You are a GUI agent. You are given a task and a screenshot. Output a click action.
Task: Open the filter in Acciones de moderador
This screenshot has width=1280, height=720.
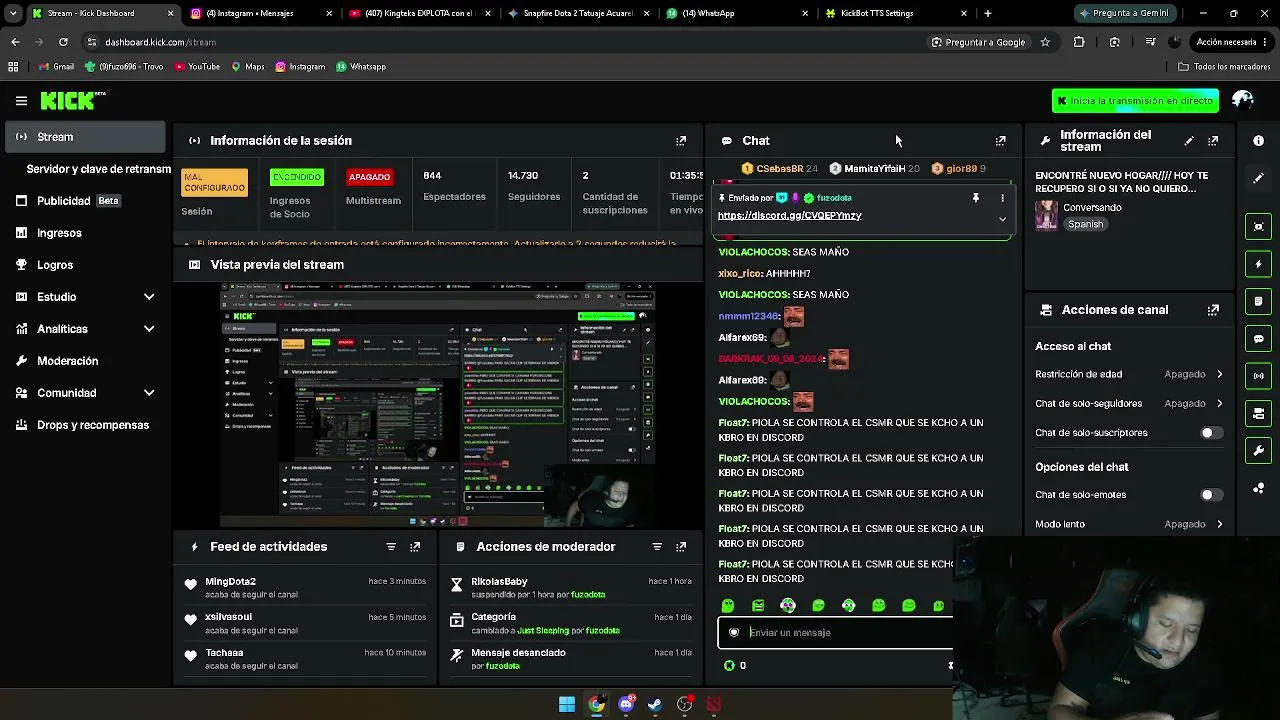pyautogui.click(x=657, y=547)
